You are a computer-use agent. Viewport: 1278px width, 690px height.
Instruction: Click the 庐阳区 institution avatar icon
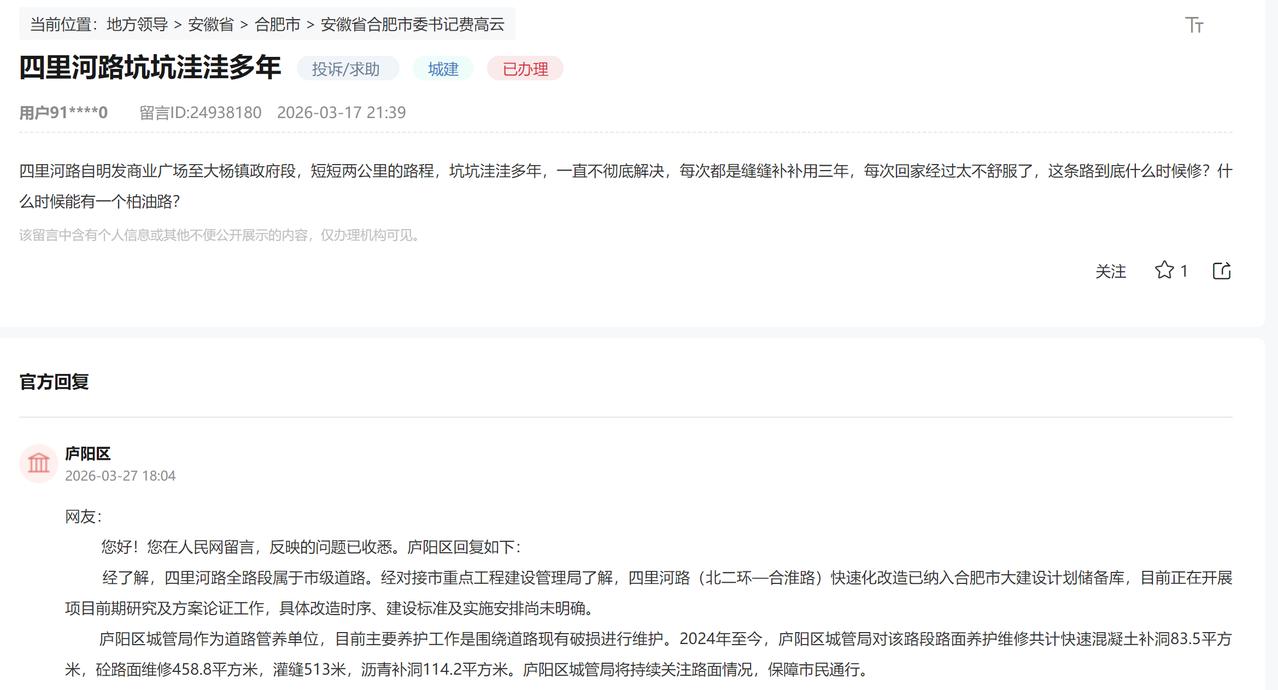[38, 463]
